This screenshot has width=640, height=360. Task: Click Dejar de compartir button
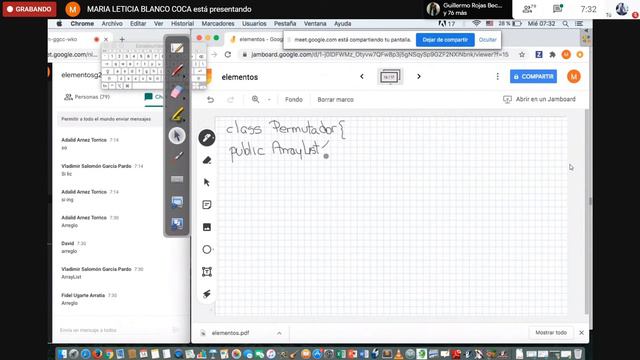tap(445, 40)
